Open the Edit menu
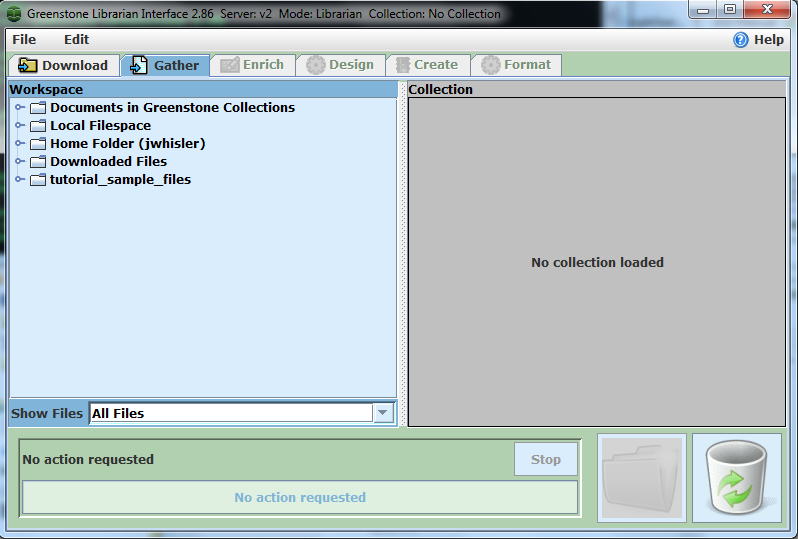Image resolution: width=798 pixels, height=539 pixels. click(76, 40)
